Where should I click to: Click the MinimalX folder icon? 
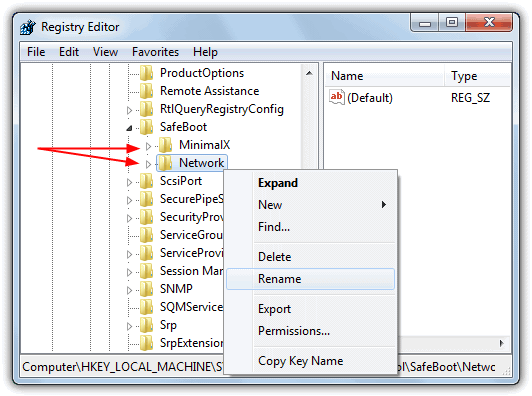166,145
